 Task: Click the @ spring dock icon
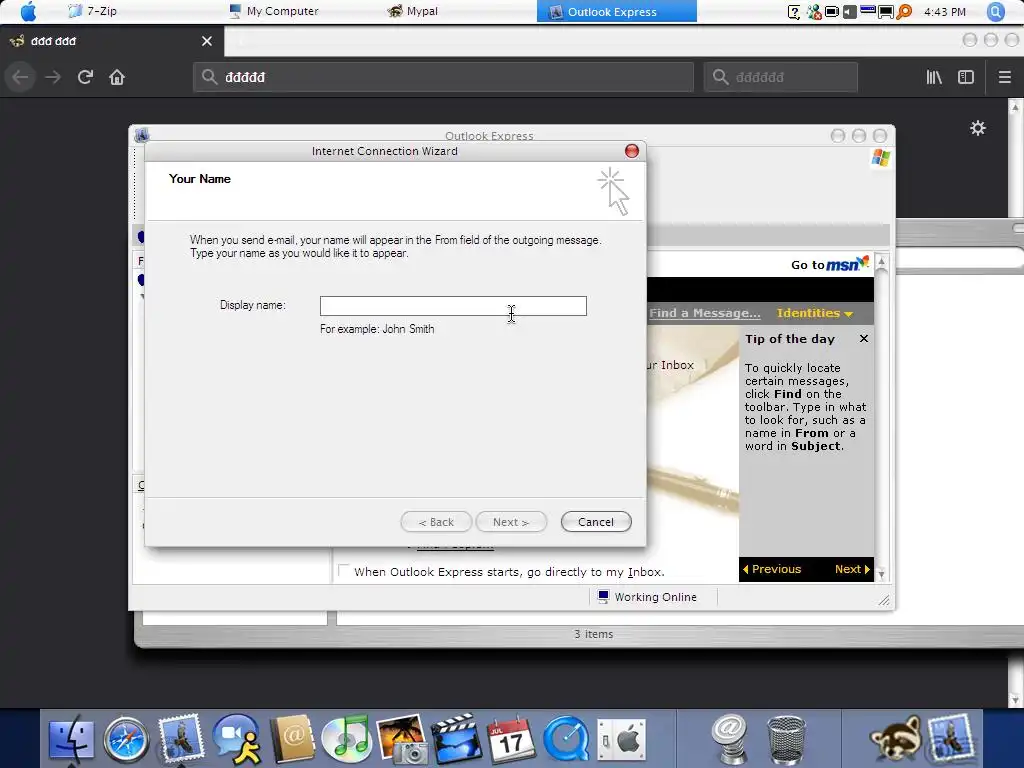pyautogui.click(x=729, y=739)
